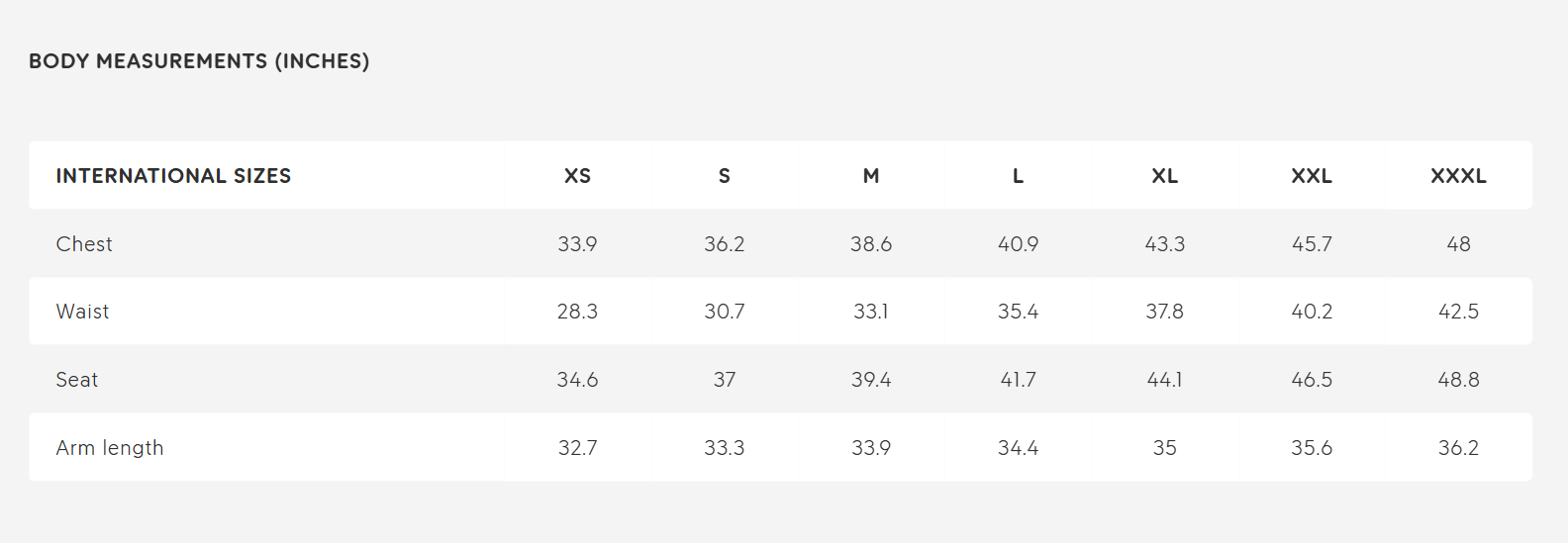Select the Waist row label
This screenshot has height=543, width=1568.
click(82, 312)
